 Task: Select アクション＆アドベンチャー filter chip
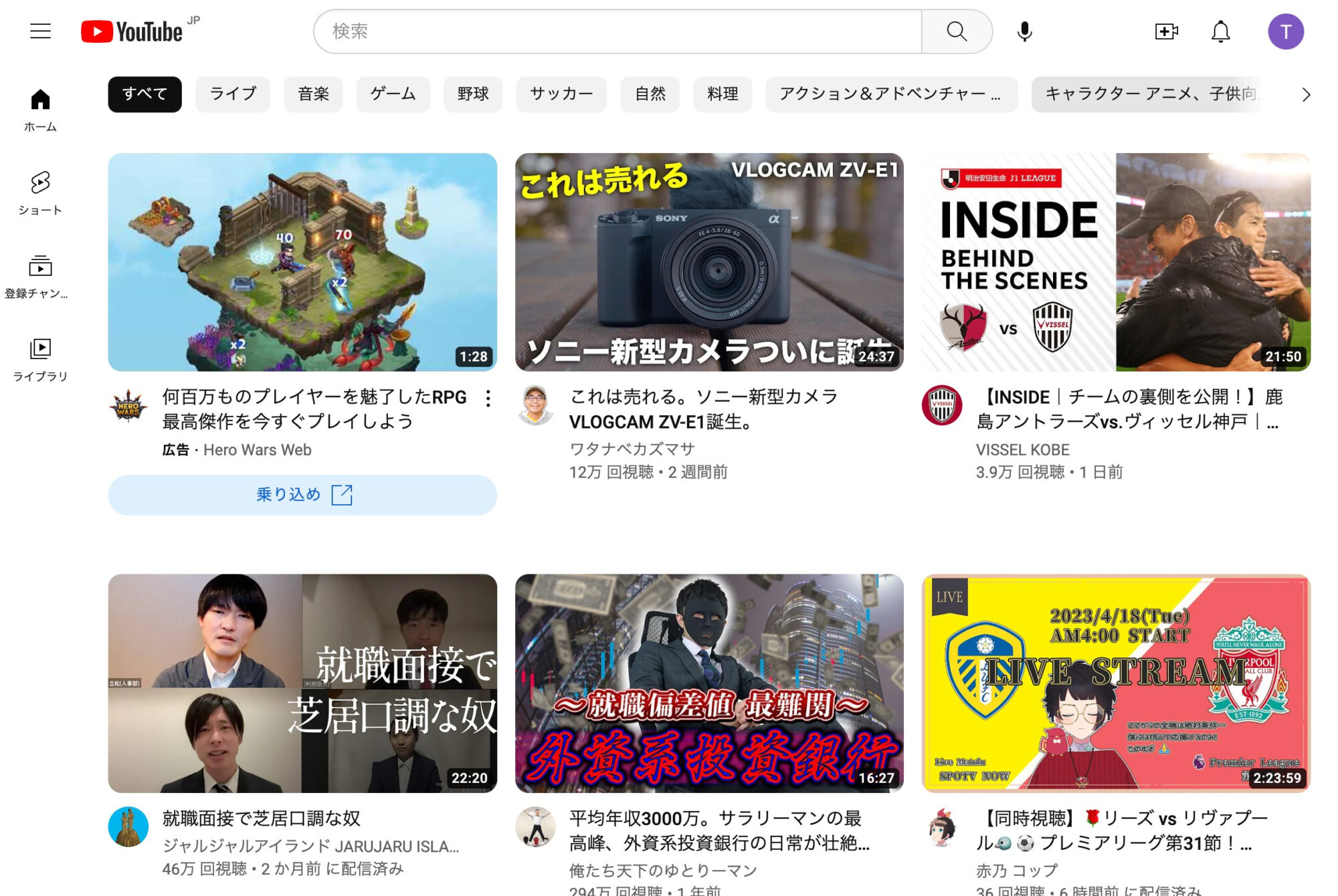(x=891, y=94)
